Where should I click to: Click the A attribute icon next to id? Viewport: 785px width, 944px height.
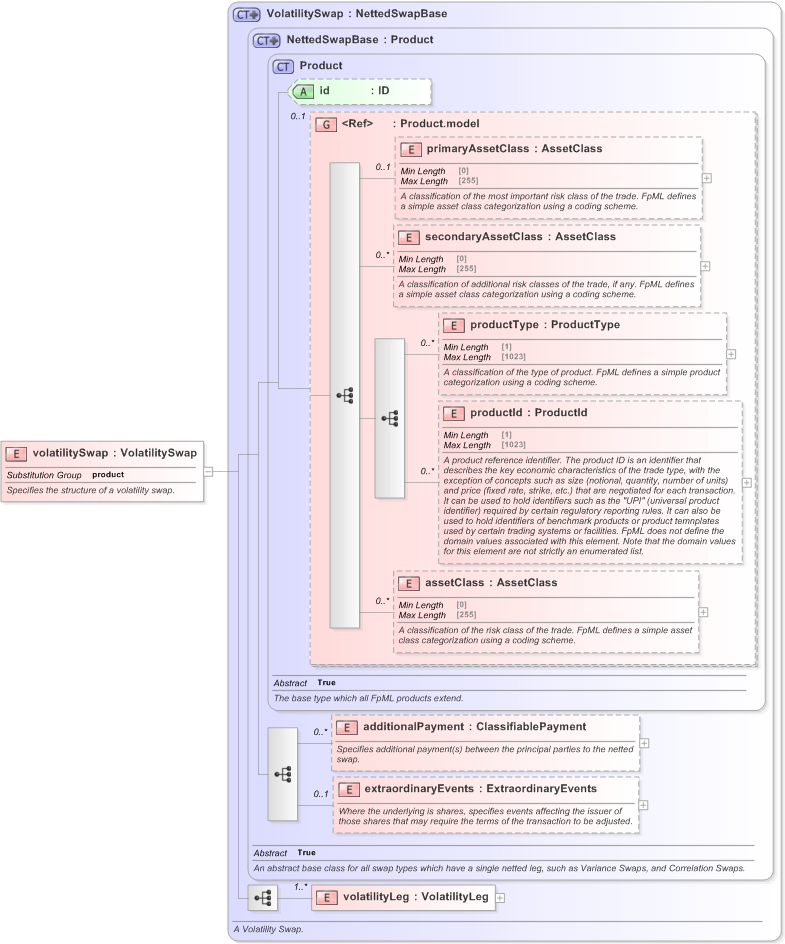(x=303, y=92)
